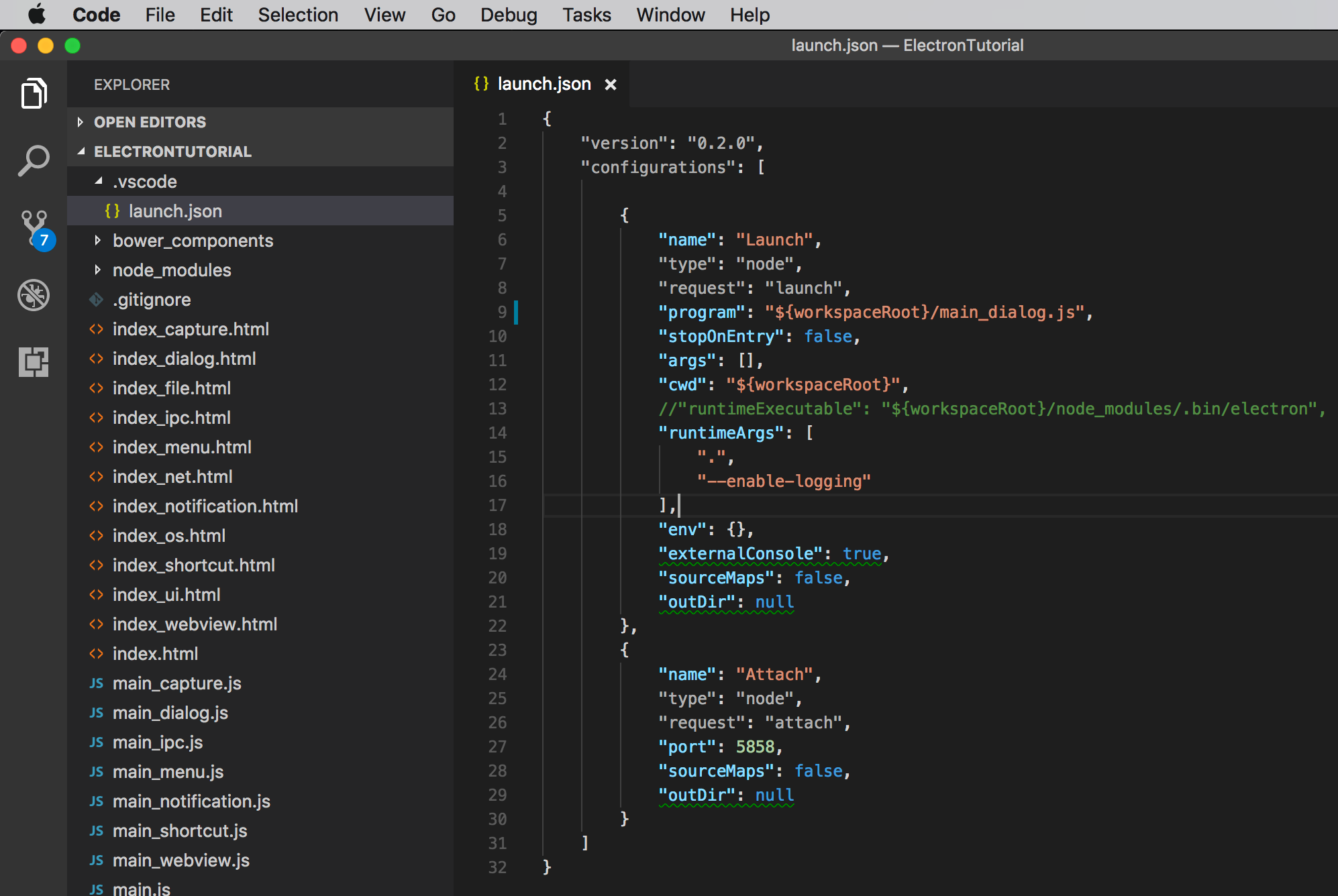Image resolution: width=1338 pixels, height=896 pixels.
Task: Click the EXPLORER panel title
Action: pyautogui.click(x=132, y=85)
